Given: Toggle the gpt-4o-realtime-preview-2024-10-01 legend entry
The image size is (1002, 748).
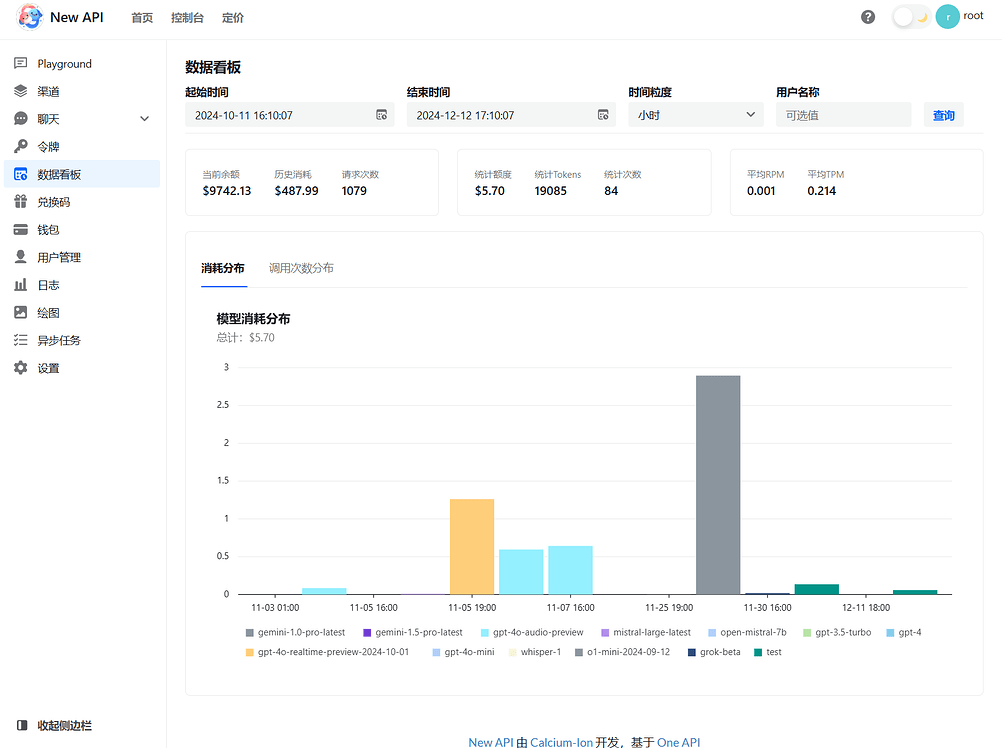Looking at the screenshot, I should click(327, 652).
